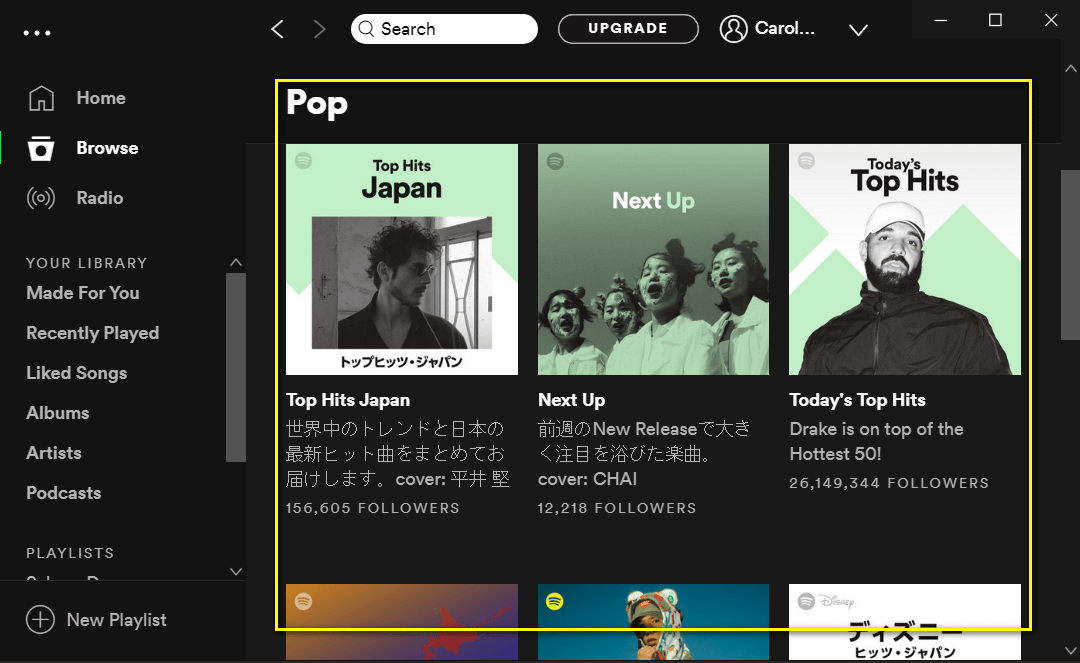The height and width of the screenshot is (663, 1080).
Task: Click into the Search field
Action: (x=450, y=29)
